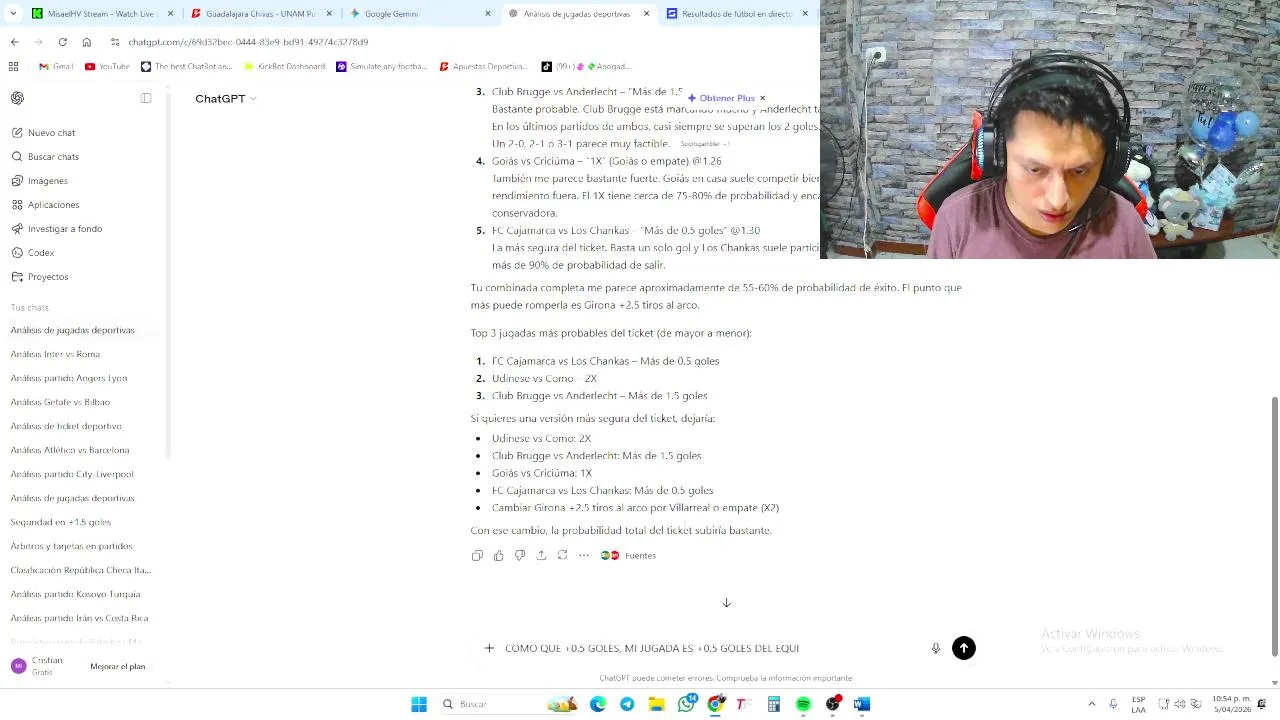The image size is (1280, 720).
Task: Open the ChatGPT logo home icon
Action: (17, 98)
